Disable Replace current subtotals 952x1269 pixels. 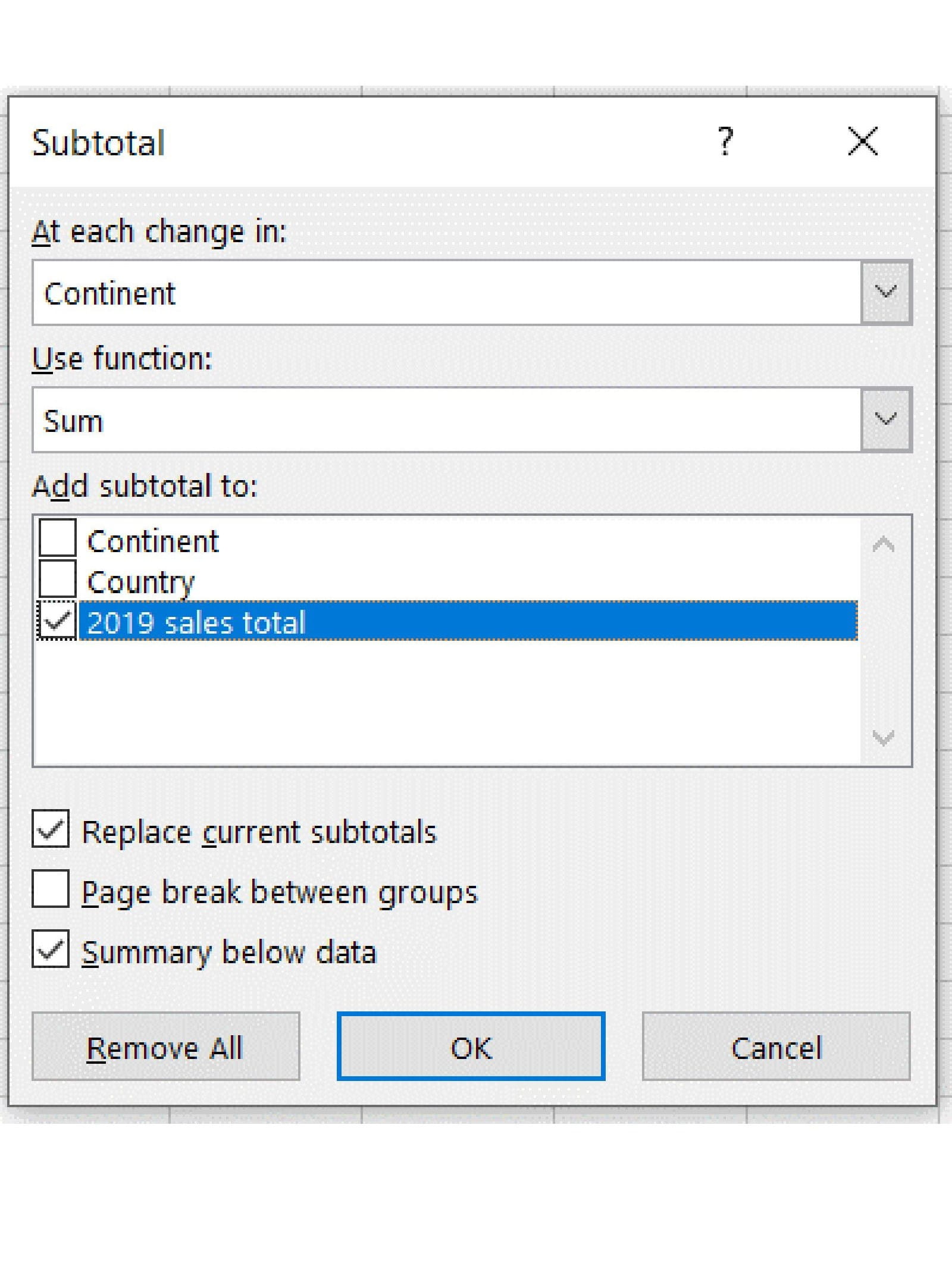(51, 828)
